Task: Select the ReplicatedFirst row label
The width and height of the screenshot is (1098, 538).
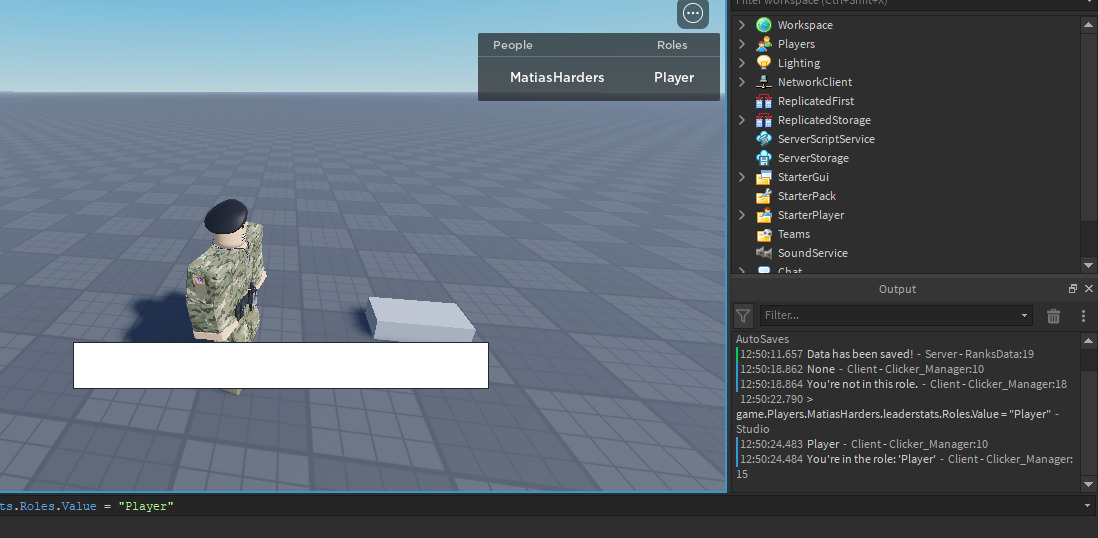Action: pos(816,101)
